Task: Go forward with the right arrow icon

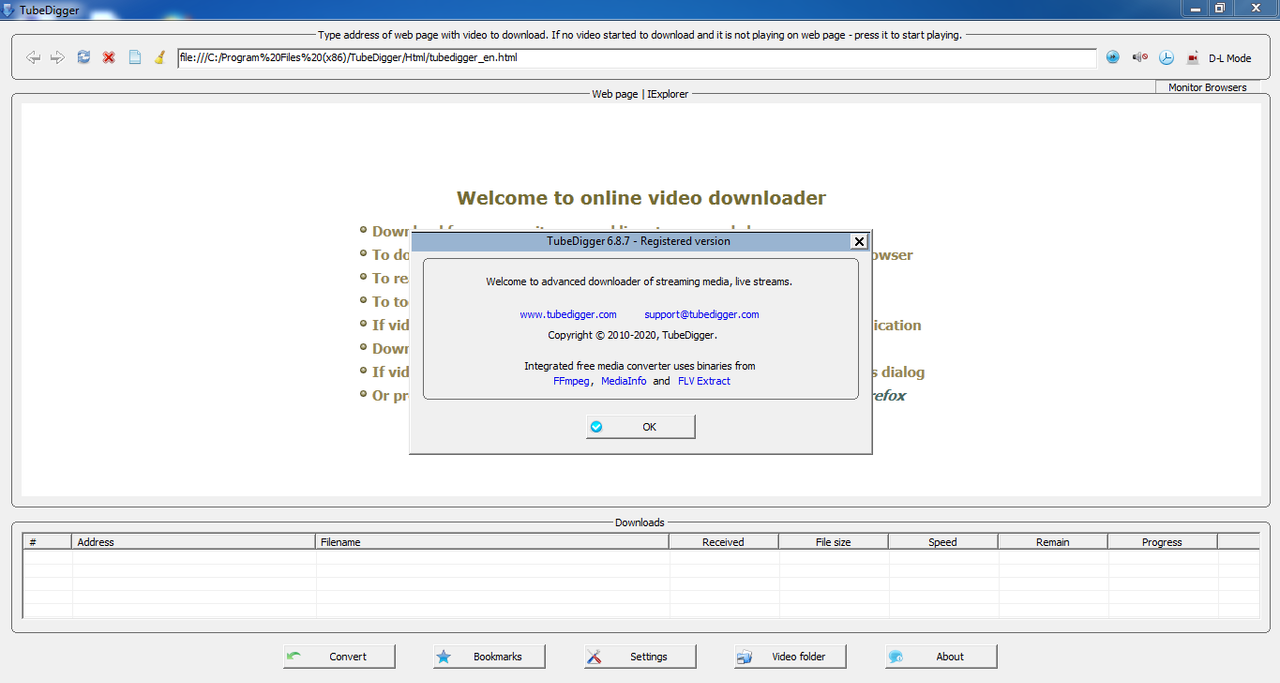Action: (57, 58)
